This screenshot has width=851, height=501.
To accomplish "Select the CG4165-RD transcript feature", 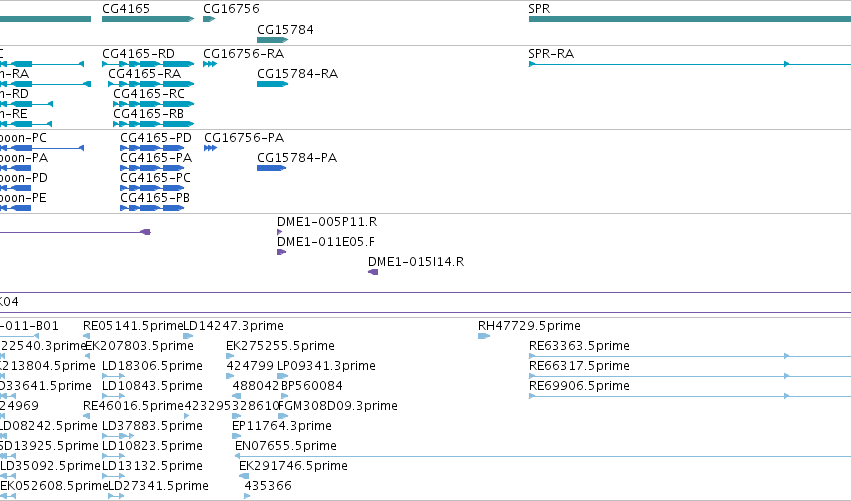I will [148, 64].
